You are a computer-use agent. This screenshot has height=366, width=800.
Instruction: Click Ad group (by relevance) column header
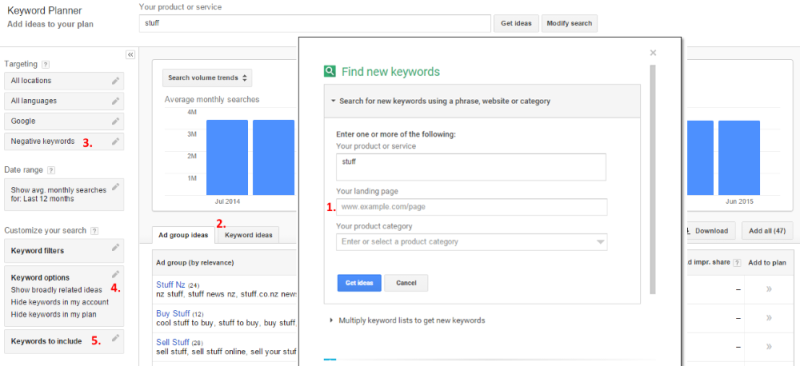(x=195, y=262)
